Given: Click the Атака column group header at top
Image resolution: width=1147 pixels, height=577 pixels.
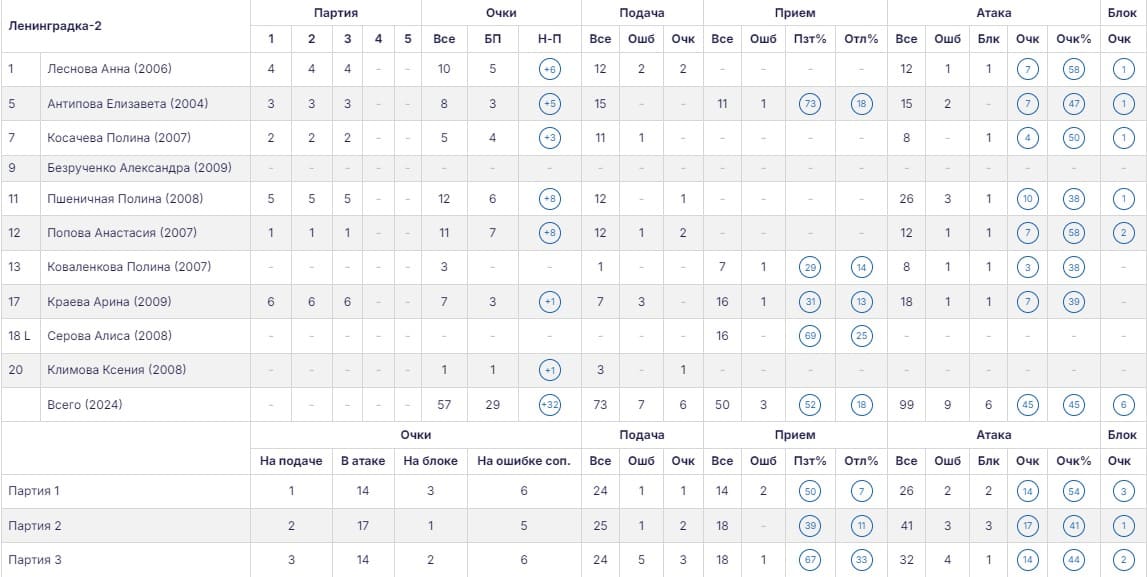Looking at the screenshot, I should (993, 13).
